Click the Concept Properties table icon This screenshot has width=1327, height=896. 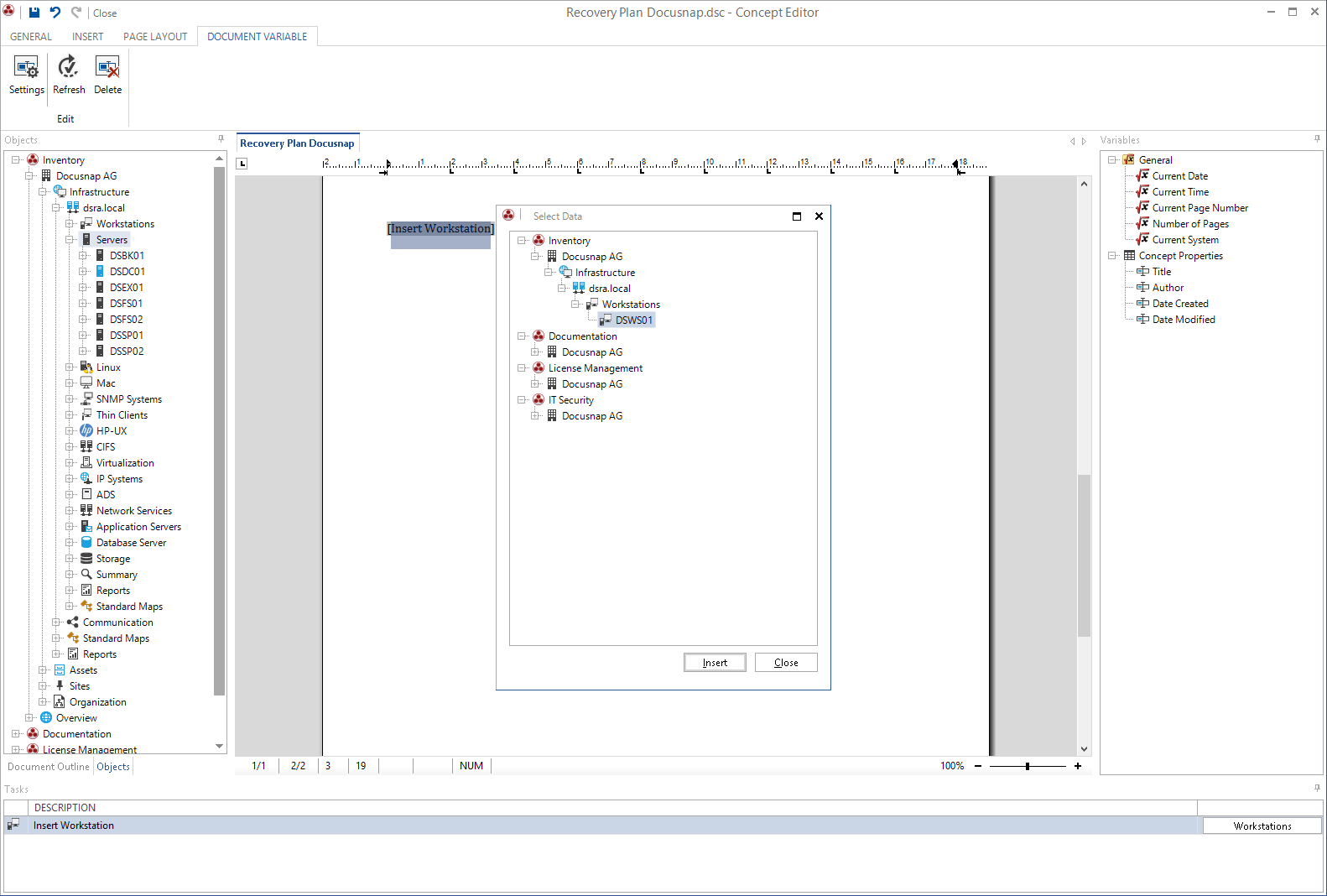pyautogui.click(x=1129, y=256)
